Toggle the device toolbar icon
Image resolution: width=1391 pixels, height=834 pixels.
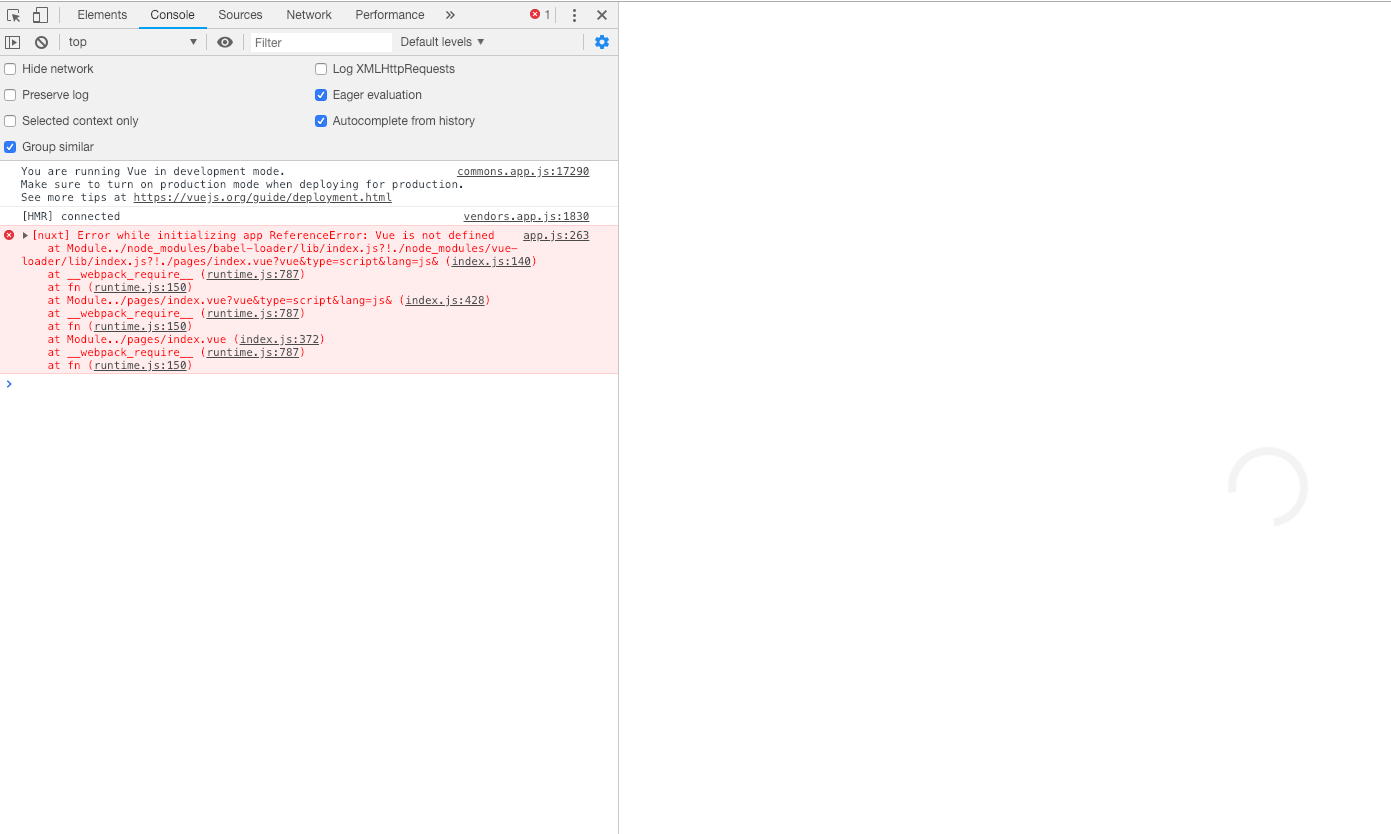(39, 14)
